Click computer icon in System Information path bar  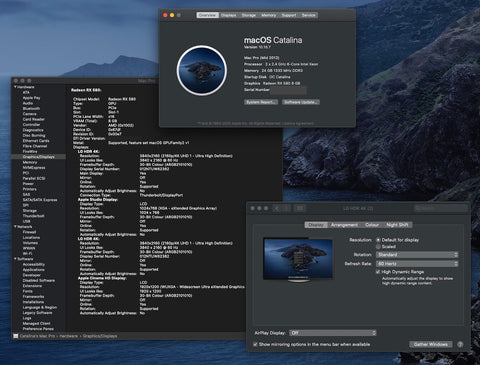click(16, 336)
